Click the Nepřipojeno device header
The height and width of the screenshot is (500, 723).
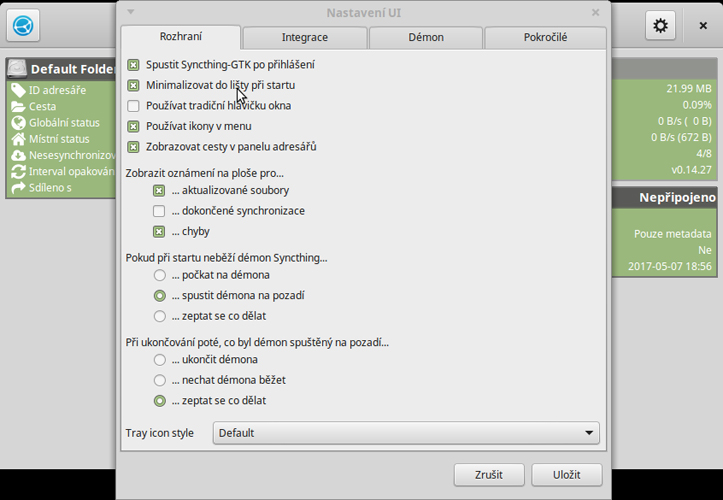point(665,198)
